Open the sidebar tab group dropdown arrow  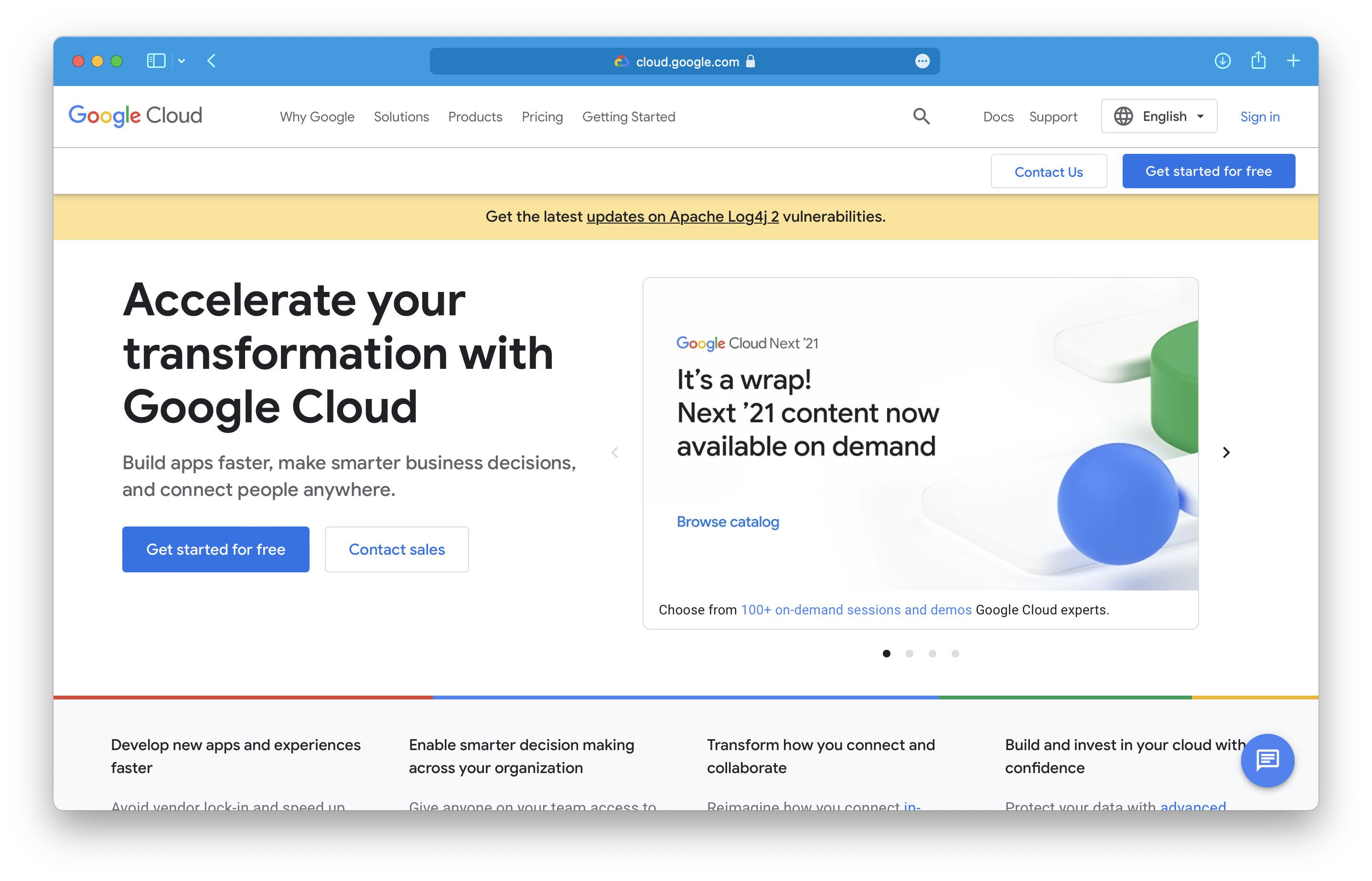point(182,61)
